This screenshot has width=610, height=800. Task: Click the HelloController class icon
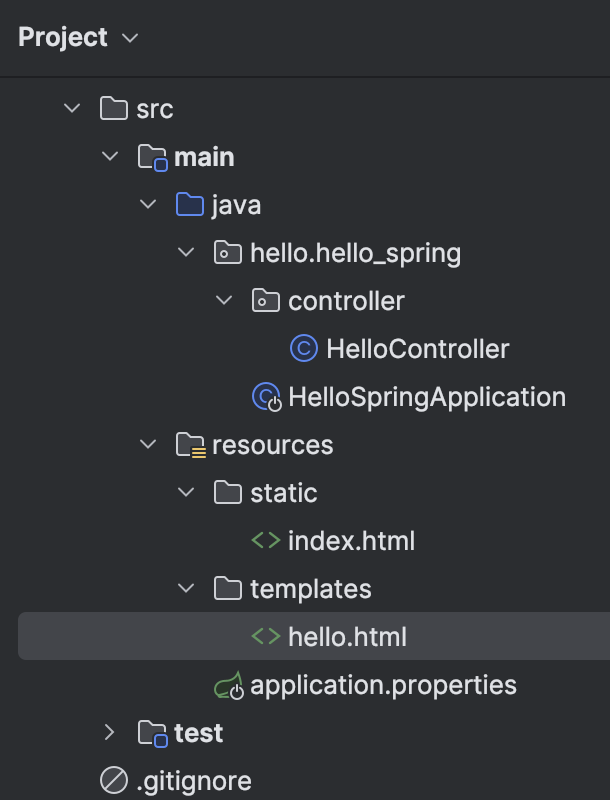coord(303,349)
